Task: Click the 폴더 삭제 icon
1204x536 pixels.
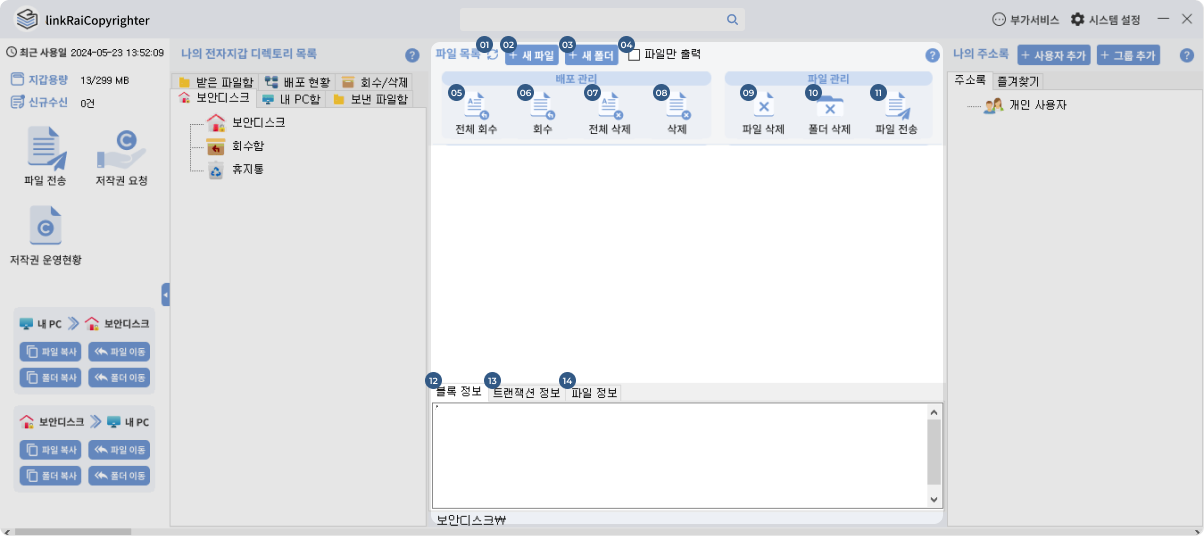Action: (x=829, y=105)
